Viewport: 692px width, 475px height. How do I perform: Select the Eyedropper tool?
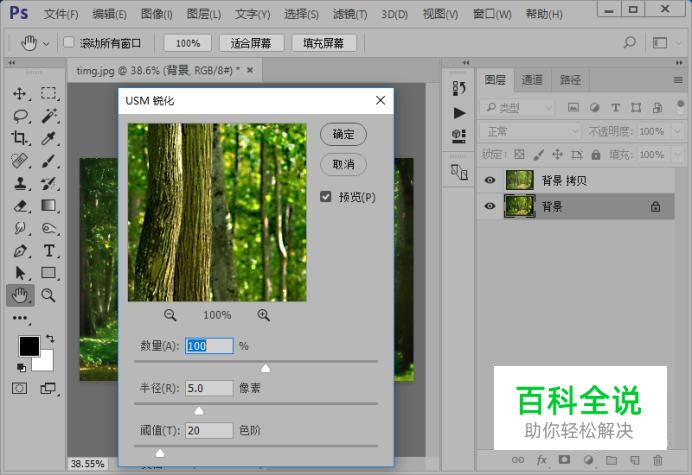pyautogui.click(x=49, y=138)
